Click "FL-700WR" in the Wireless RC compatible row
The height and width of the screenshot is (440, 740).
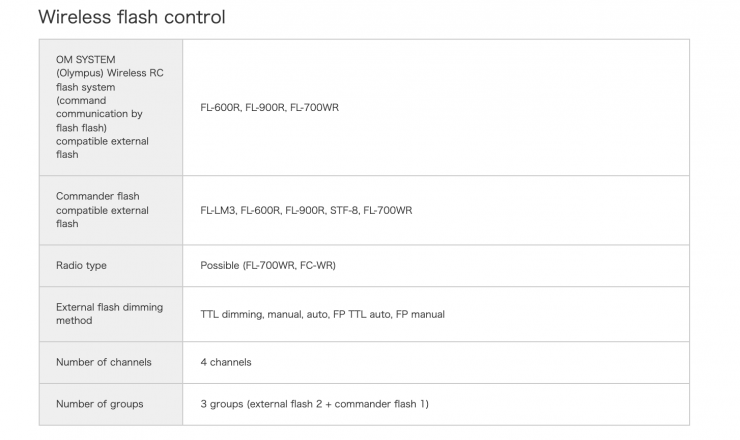[x=315, y=107]
